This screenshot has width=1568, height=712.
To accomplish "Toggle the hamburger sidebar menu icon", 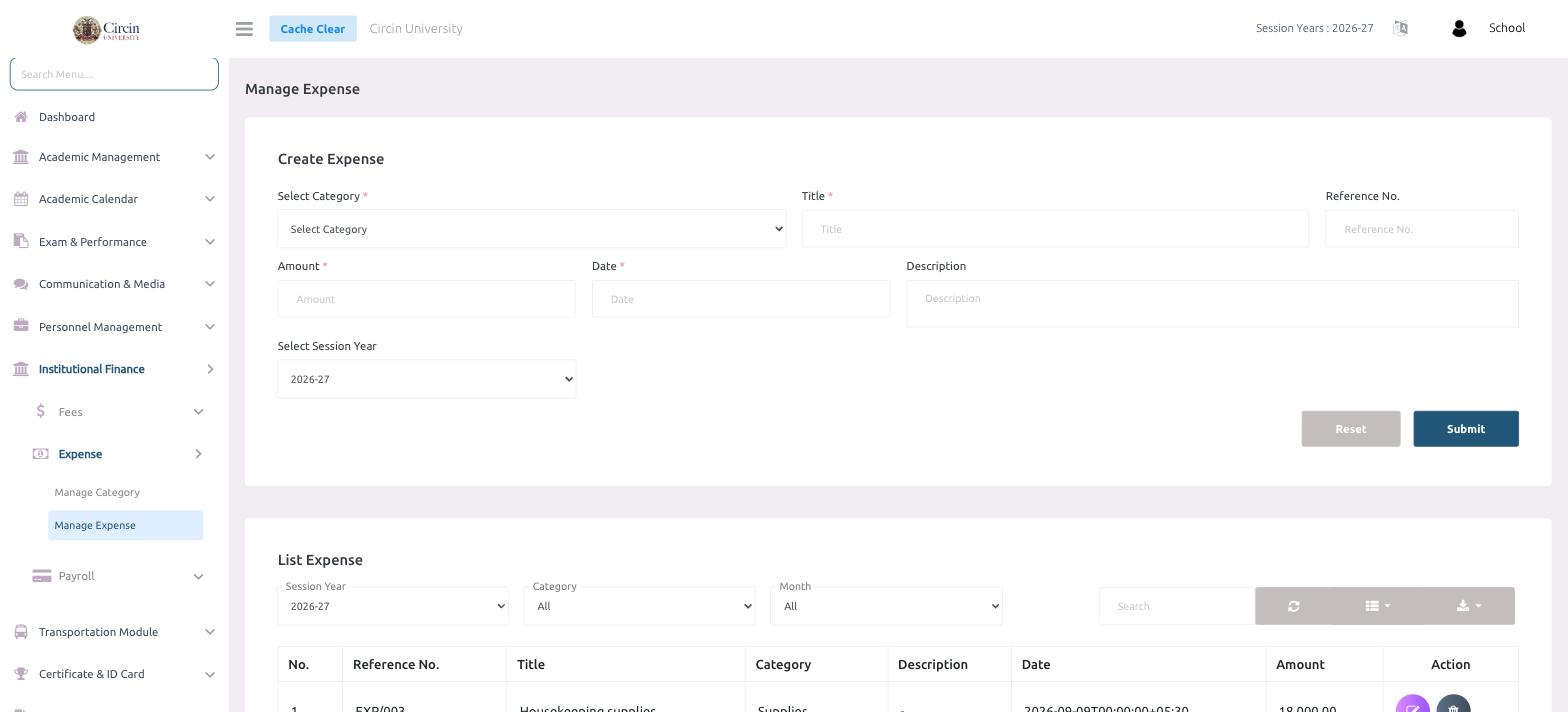I will (x=244, y=29).
